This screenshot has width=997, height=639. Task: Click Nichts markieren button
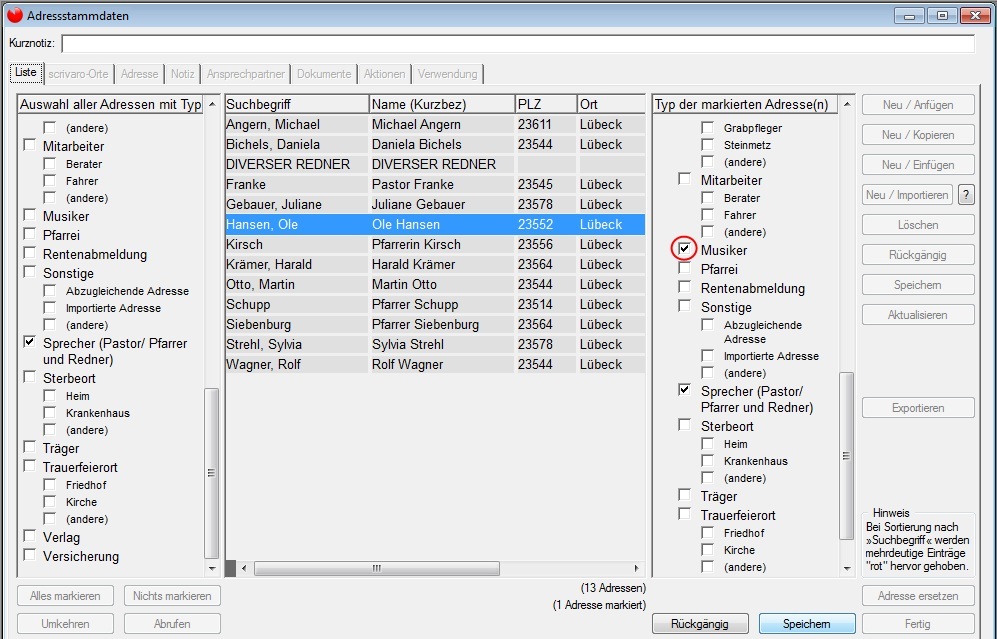tap(172, 596)
